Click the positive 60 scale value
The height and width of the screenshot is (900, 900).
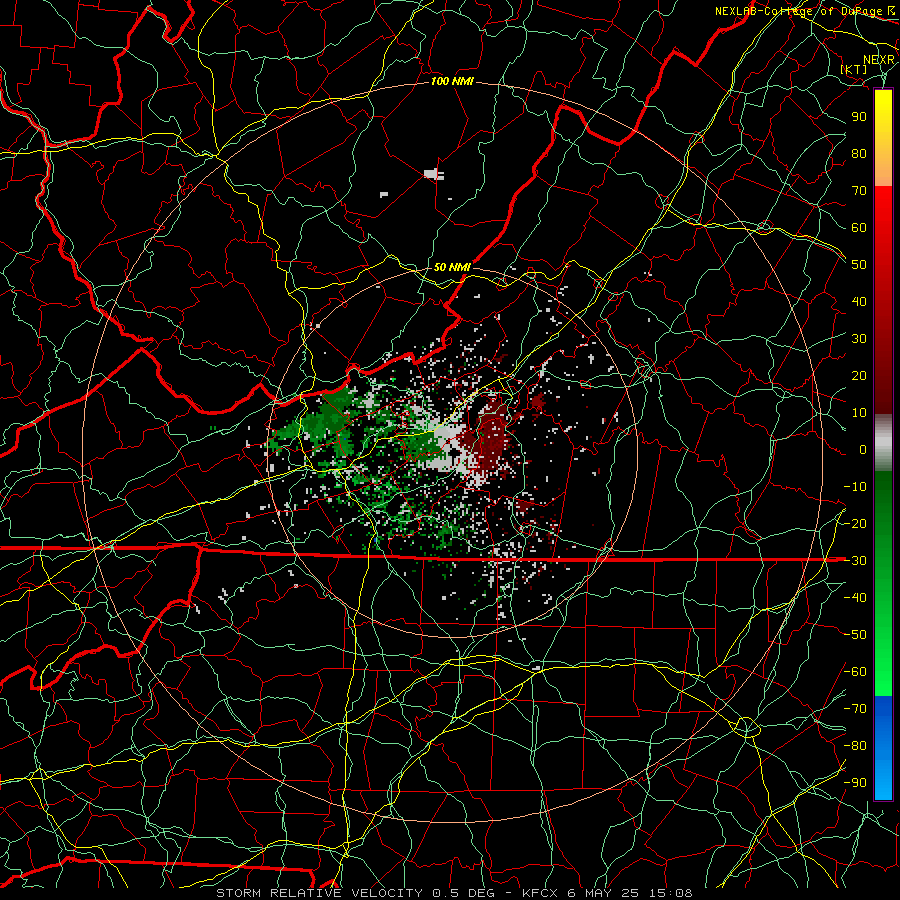pyautogui.click(x=859, y=227)
